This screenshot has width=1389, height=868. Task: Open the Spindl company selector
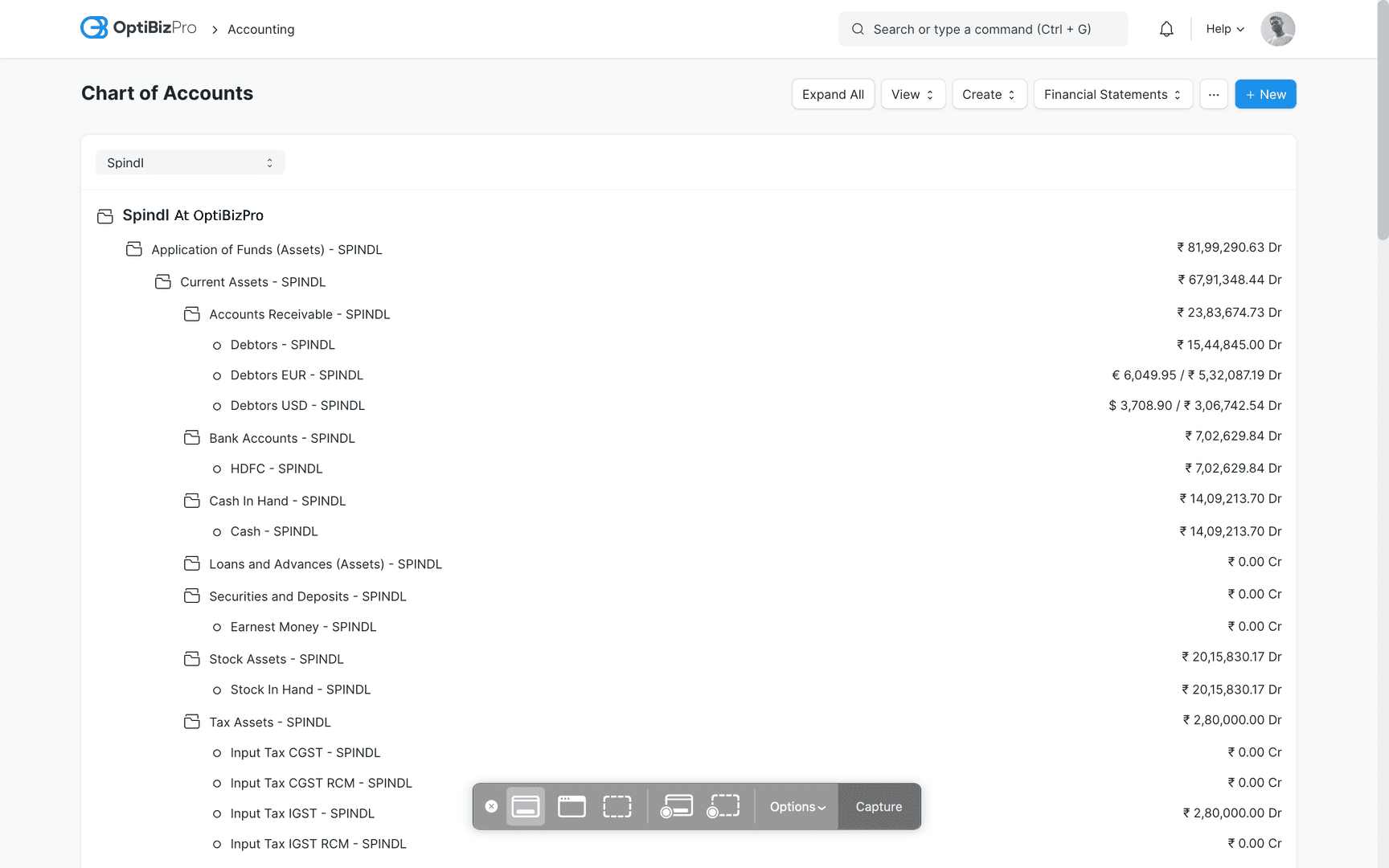coord(190,162)
